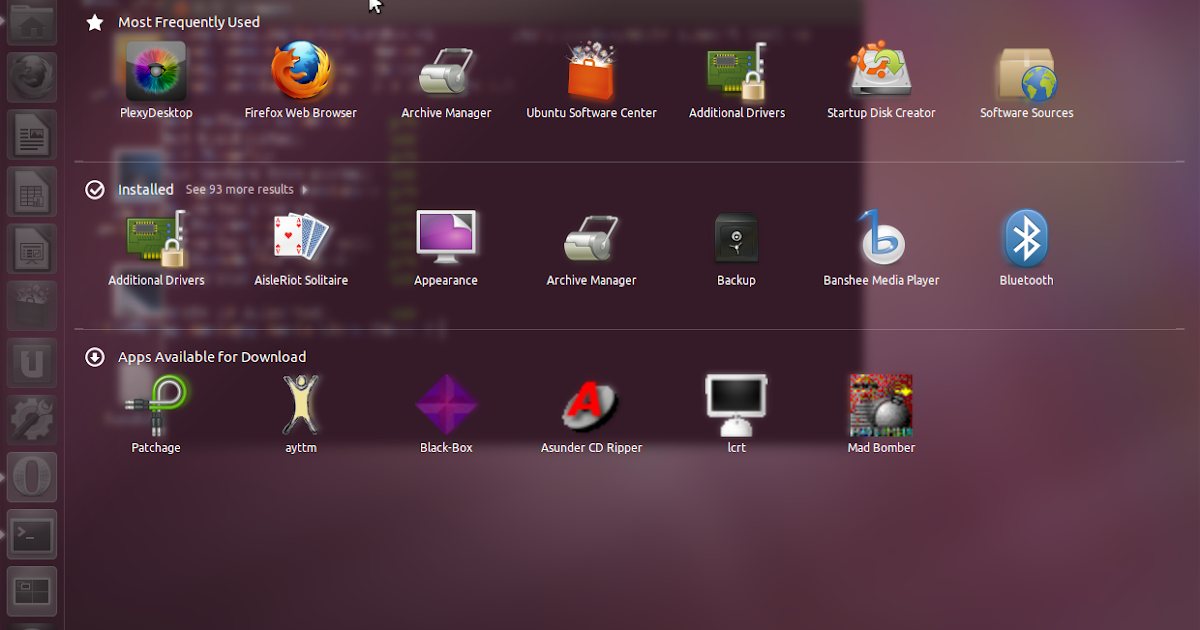Viewport: 1200px width, 630px height.
Task: Click the Installed section header
Action: [146, 189]
